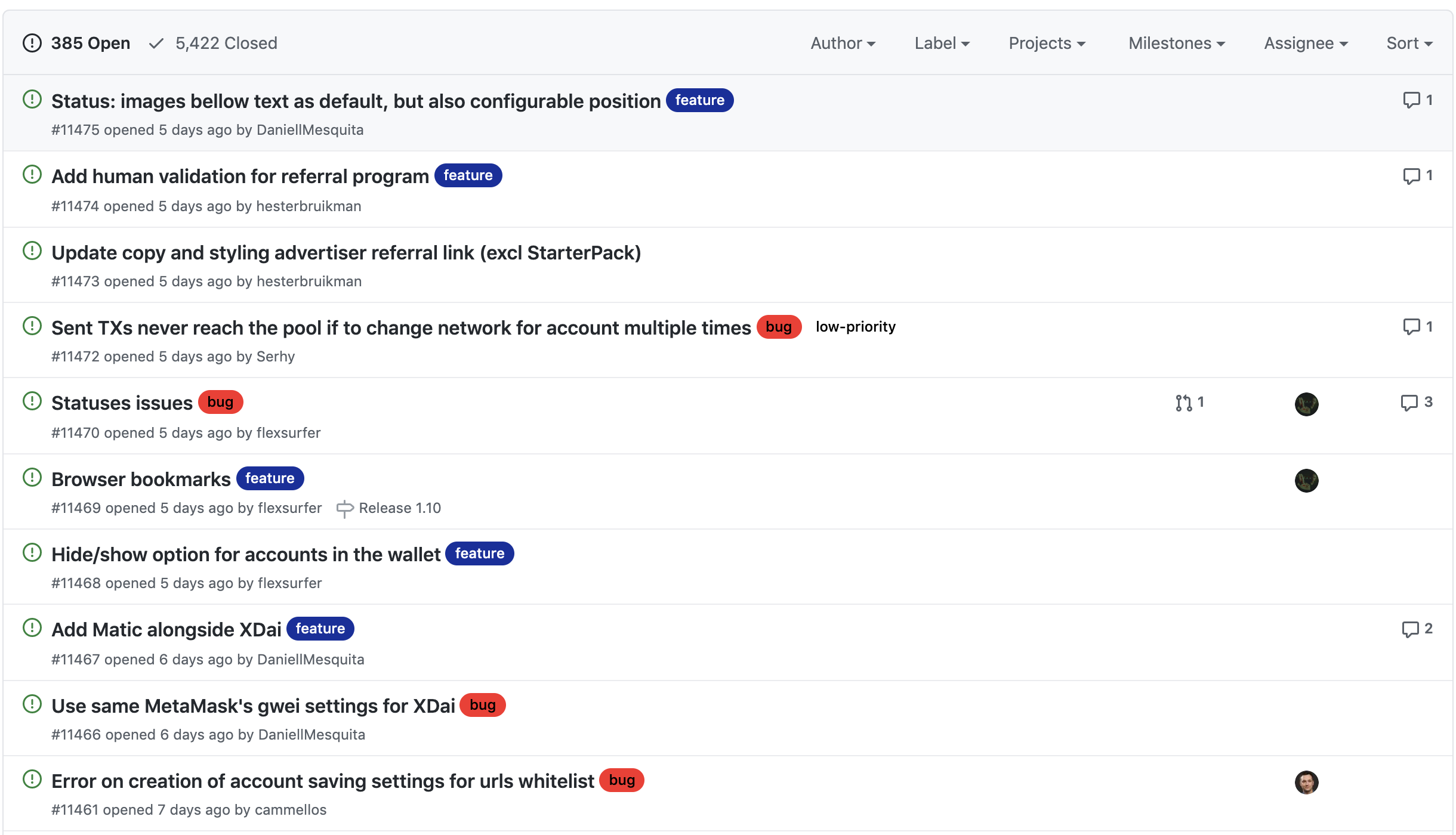Viewport: 1456px width, 835px height.
Task: Open issue Hide/show option for accounts in wallet
Action: 246,555
